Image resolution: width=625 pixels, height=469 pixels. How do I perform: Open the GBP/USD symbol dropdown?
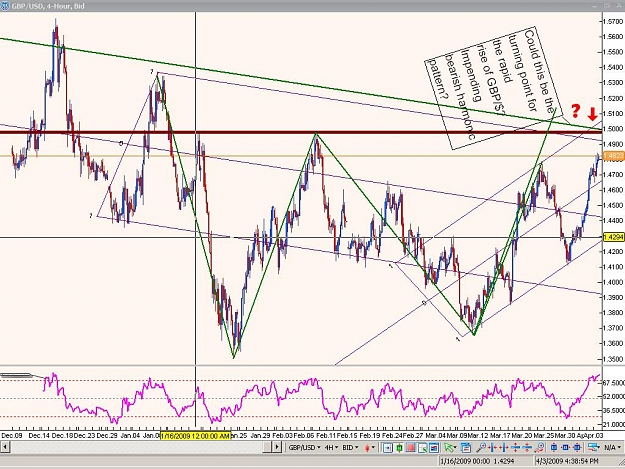pos(305,448)
